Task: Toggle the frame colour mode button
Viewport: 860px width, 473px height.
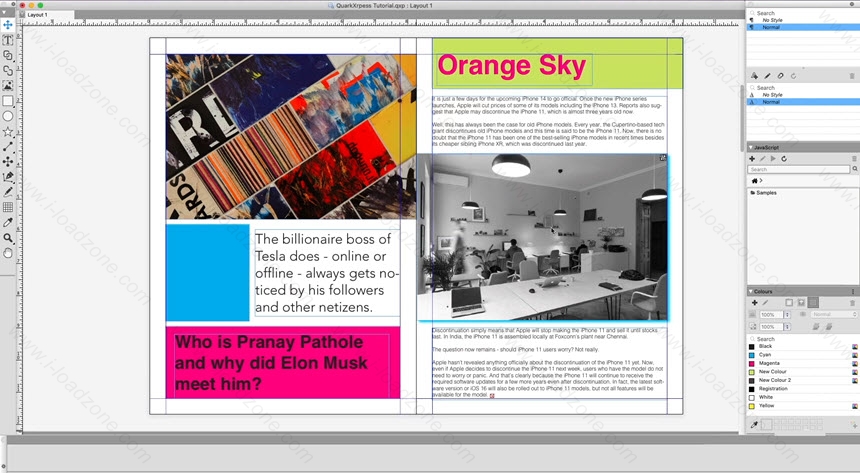Action: [x=789, y=302]
